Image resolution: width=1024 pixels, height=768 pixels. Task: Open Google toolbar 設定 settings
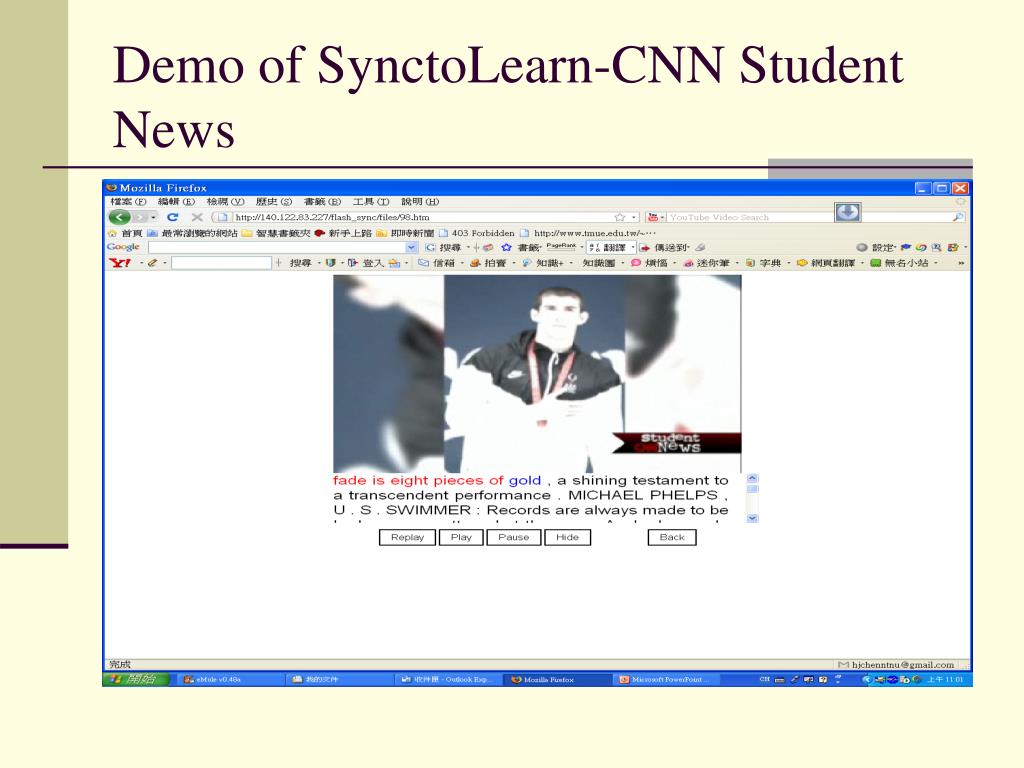coord(876,248)
